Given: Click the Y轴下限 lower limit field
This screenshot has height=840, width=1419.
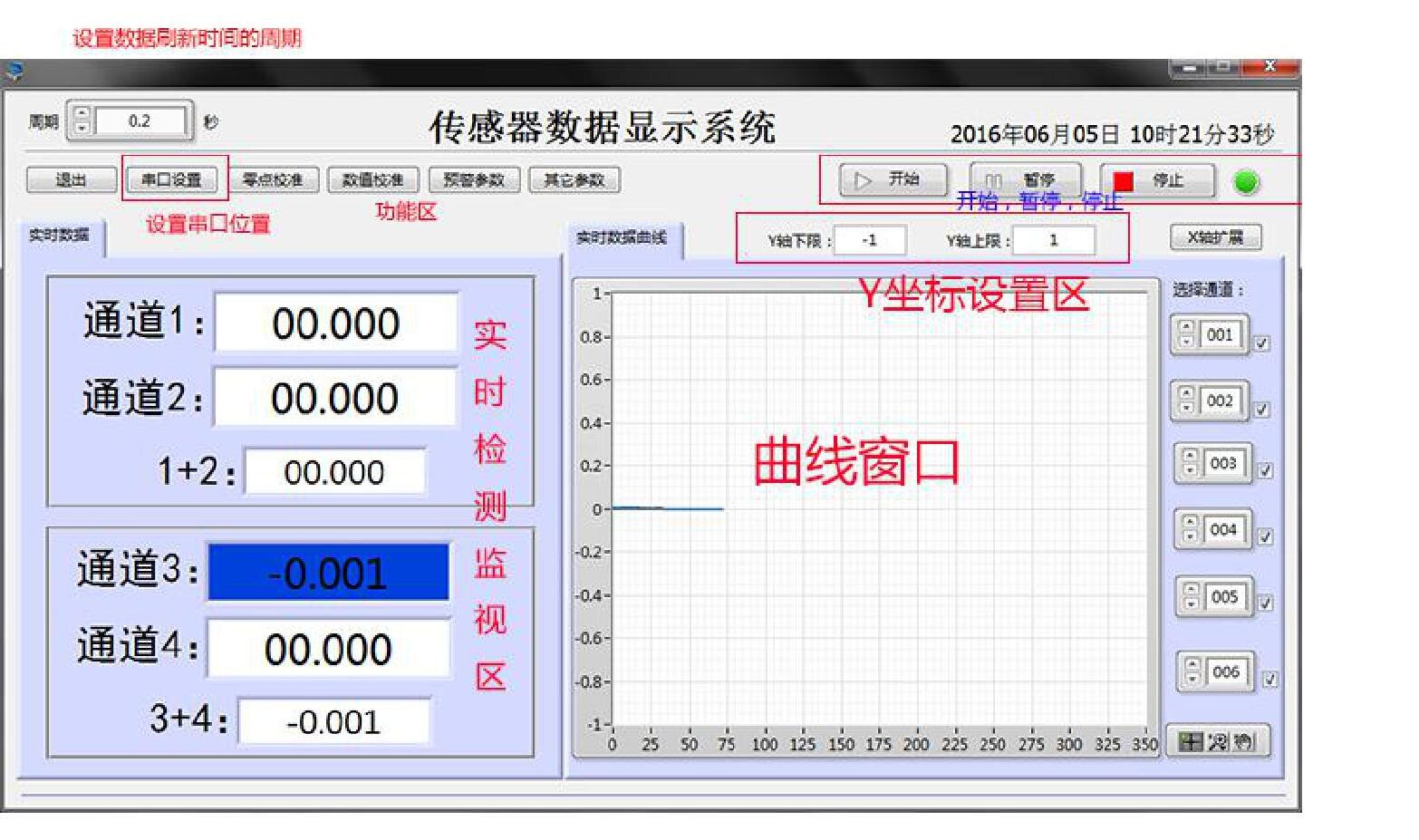Looking at the screenshot, I should point(870,241).
